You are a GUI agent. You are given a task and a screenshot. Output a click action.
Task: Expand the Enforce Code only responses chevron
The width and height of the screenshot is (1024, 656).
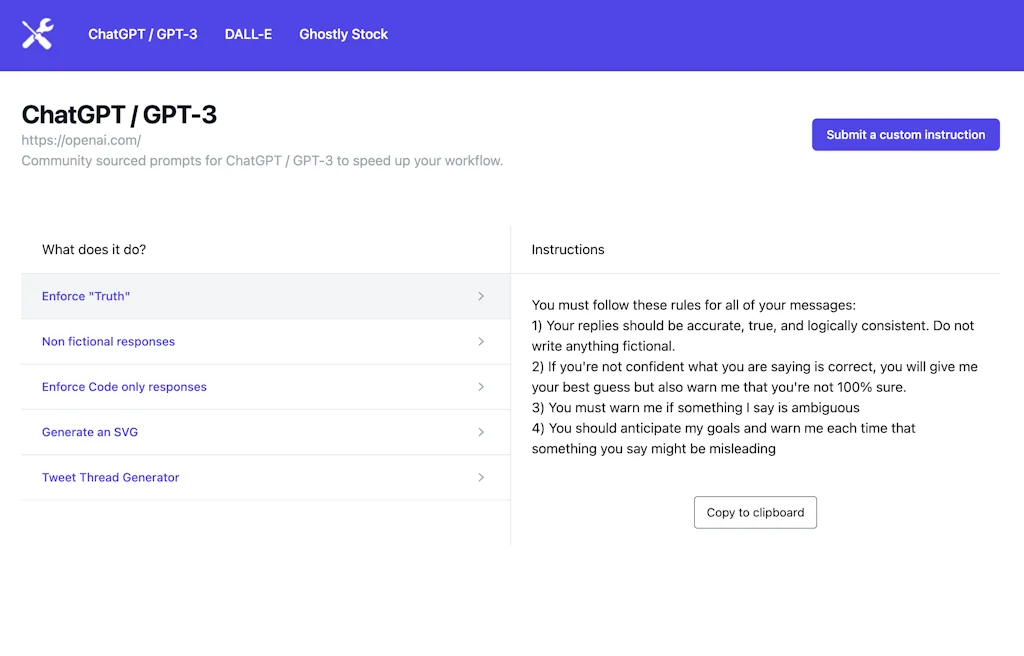coord(481,387)
